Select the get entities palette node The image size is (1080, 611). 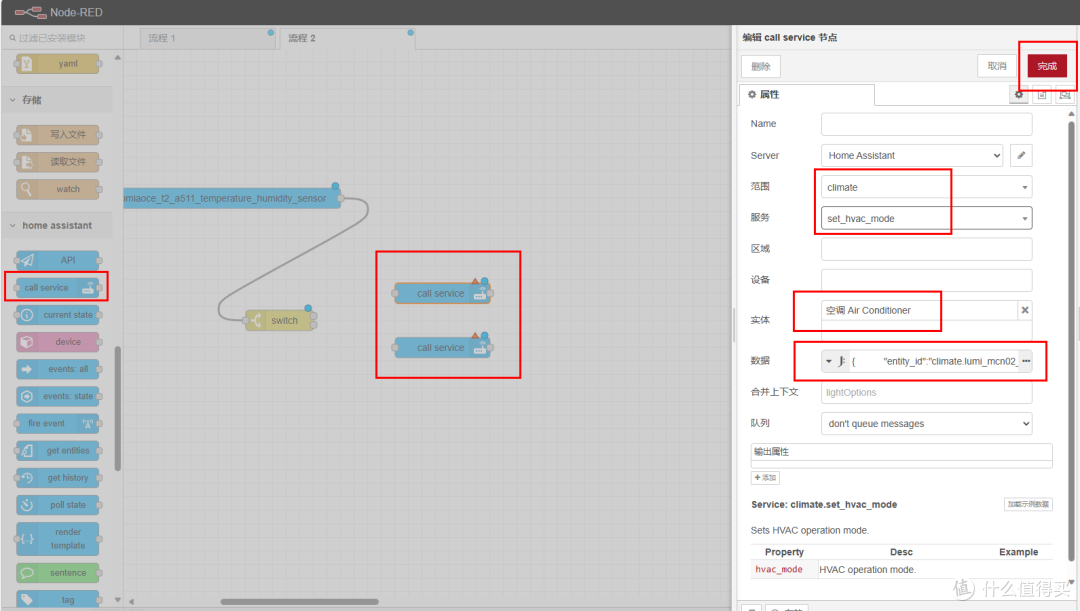click(x=58, y=451)
